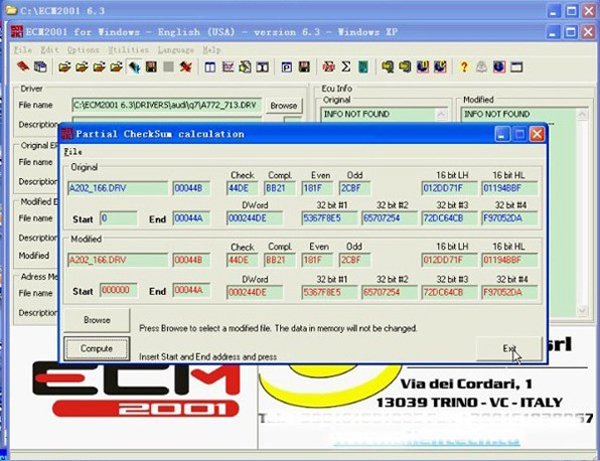Open the Options menu
Screen dimensions: 600x461
(x=83, y=50)
